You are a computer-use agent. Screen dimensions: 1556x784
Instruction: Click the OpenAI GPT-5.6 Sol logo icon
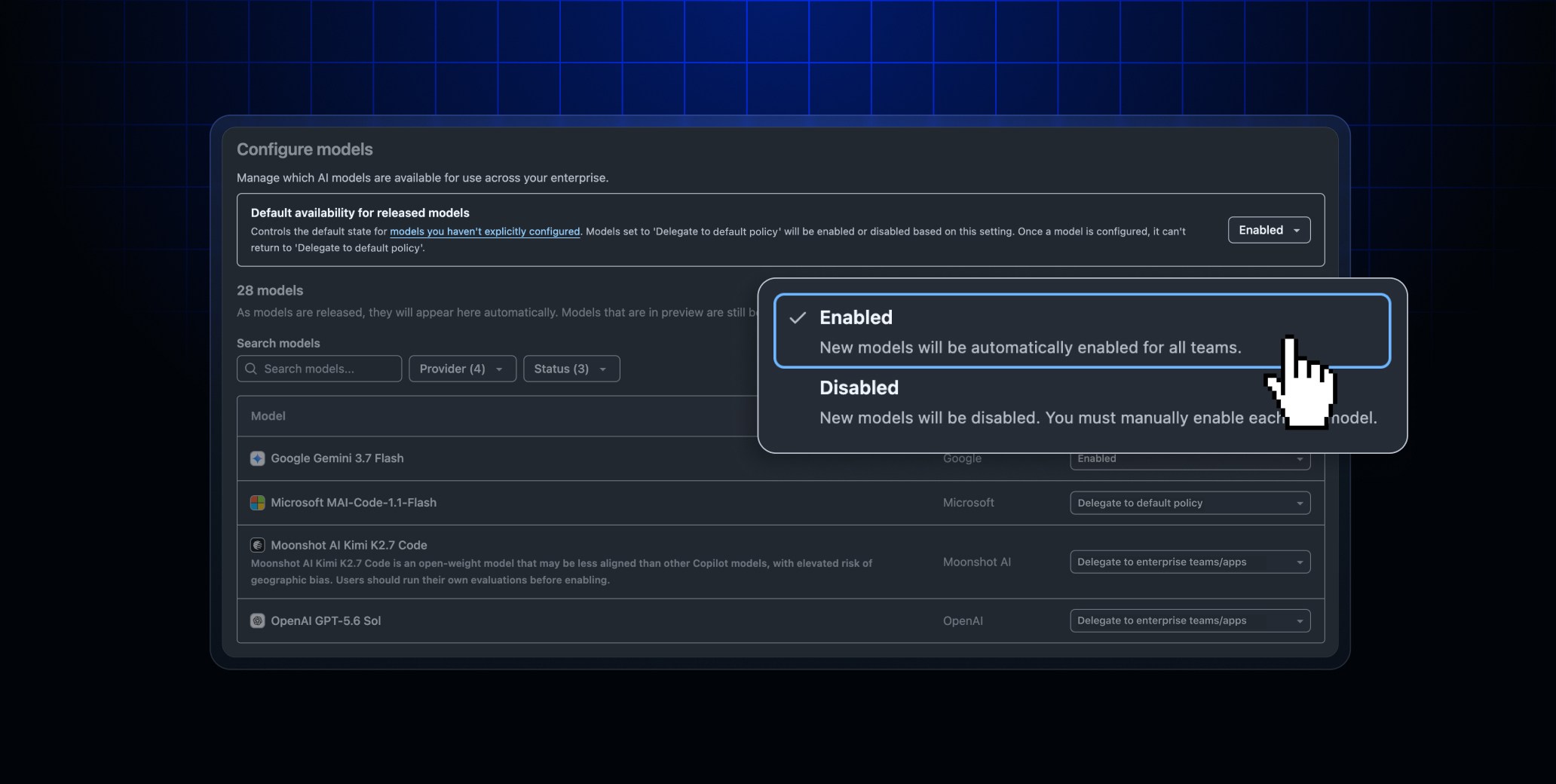(x=257, y=621)
